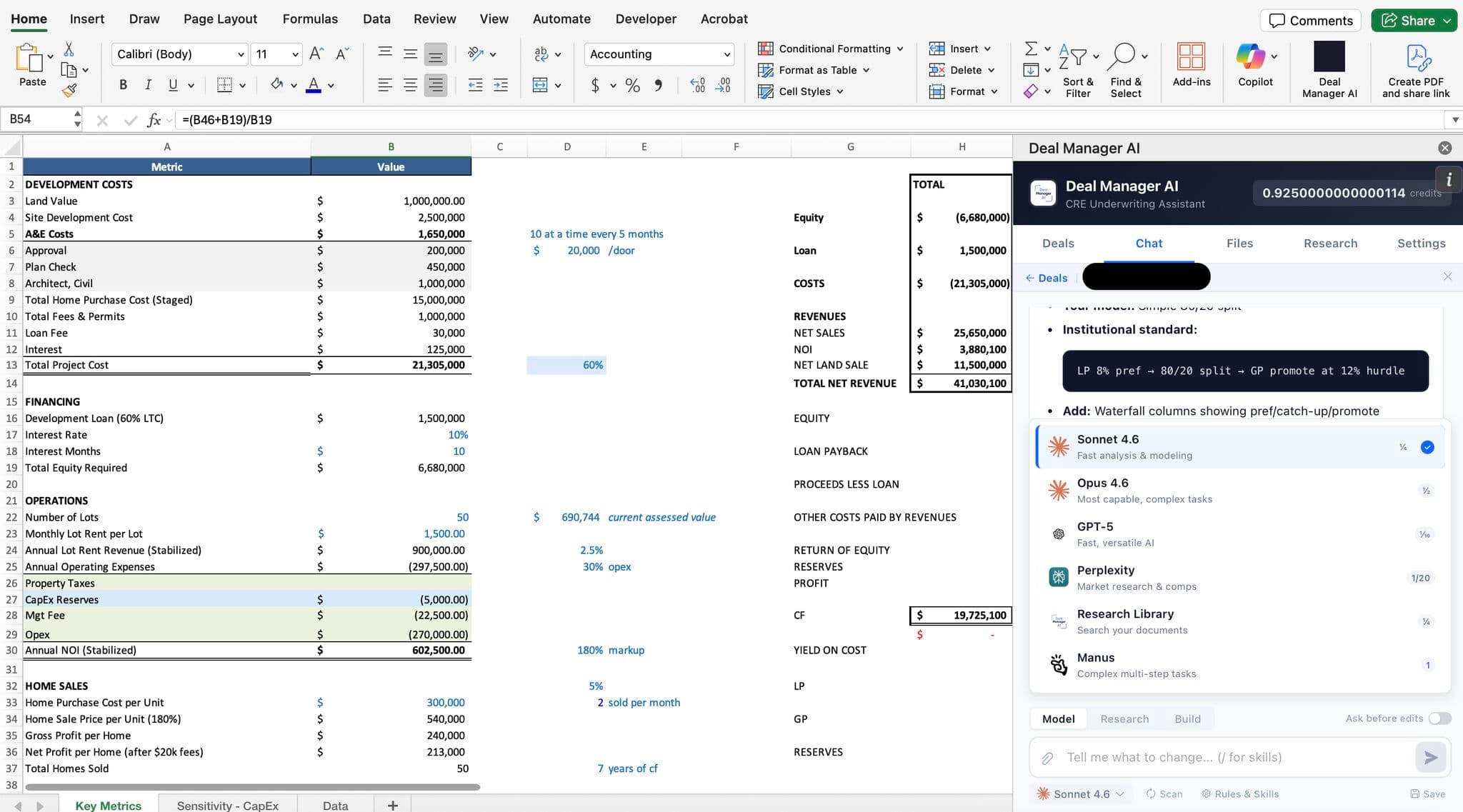Click the Cut scissors icon
The width and height of the screenshot is (1463, 812).
[x=69, y=49]
